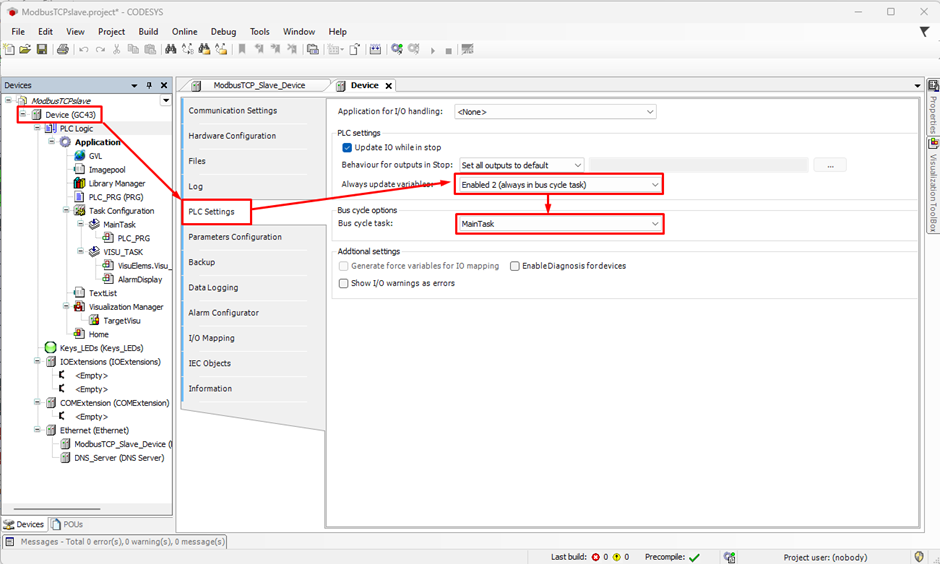Close the Device editor tab
Image resolution: width=940 pixels, height=564 pixels.
pyautogui.click(x=388, y=86)
